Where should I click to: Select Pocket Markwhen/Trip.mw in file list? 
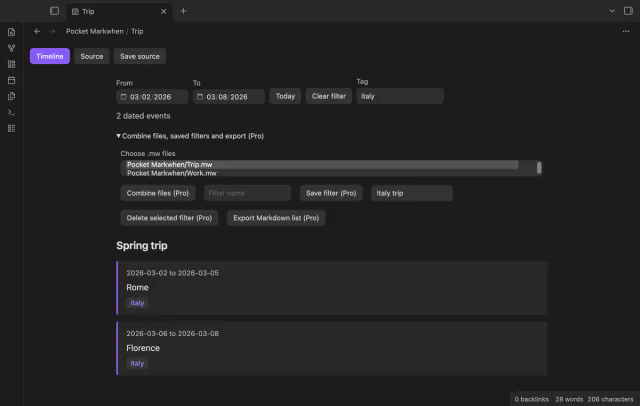tap(322, 164)
